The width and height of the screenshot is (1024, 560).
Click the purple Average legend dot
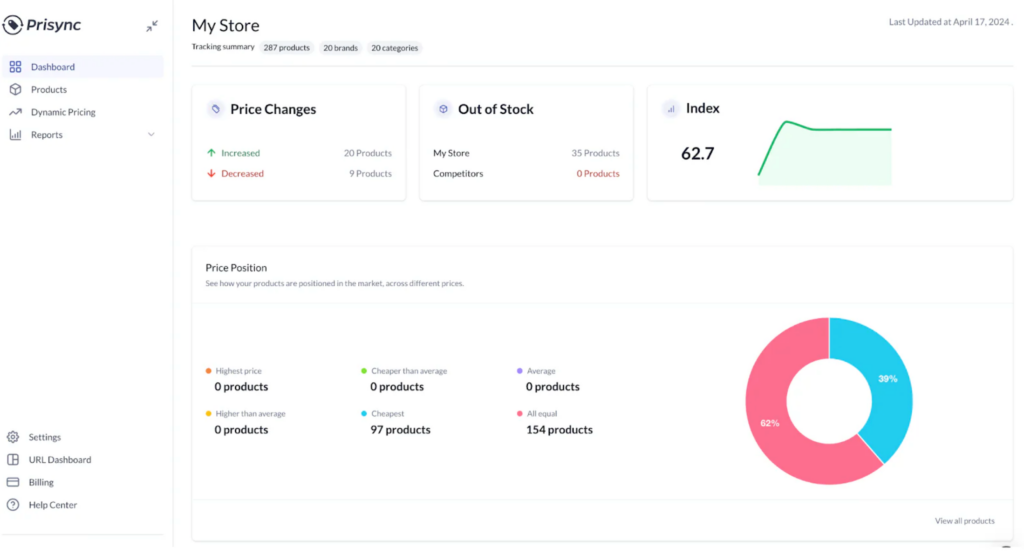coord(520,371)
